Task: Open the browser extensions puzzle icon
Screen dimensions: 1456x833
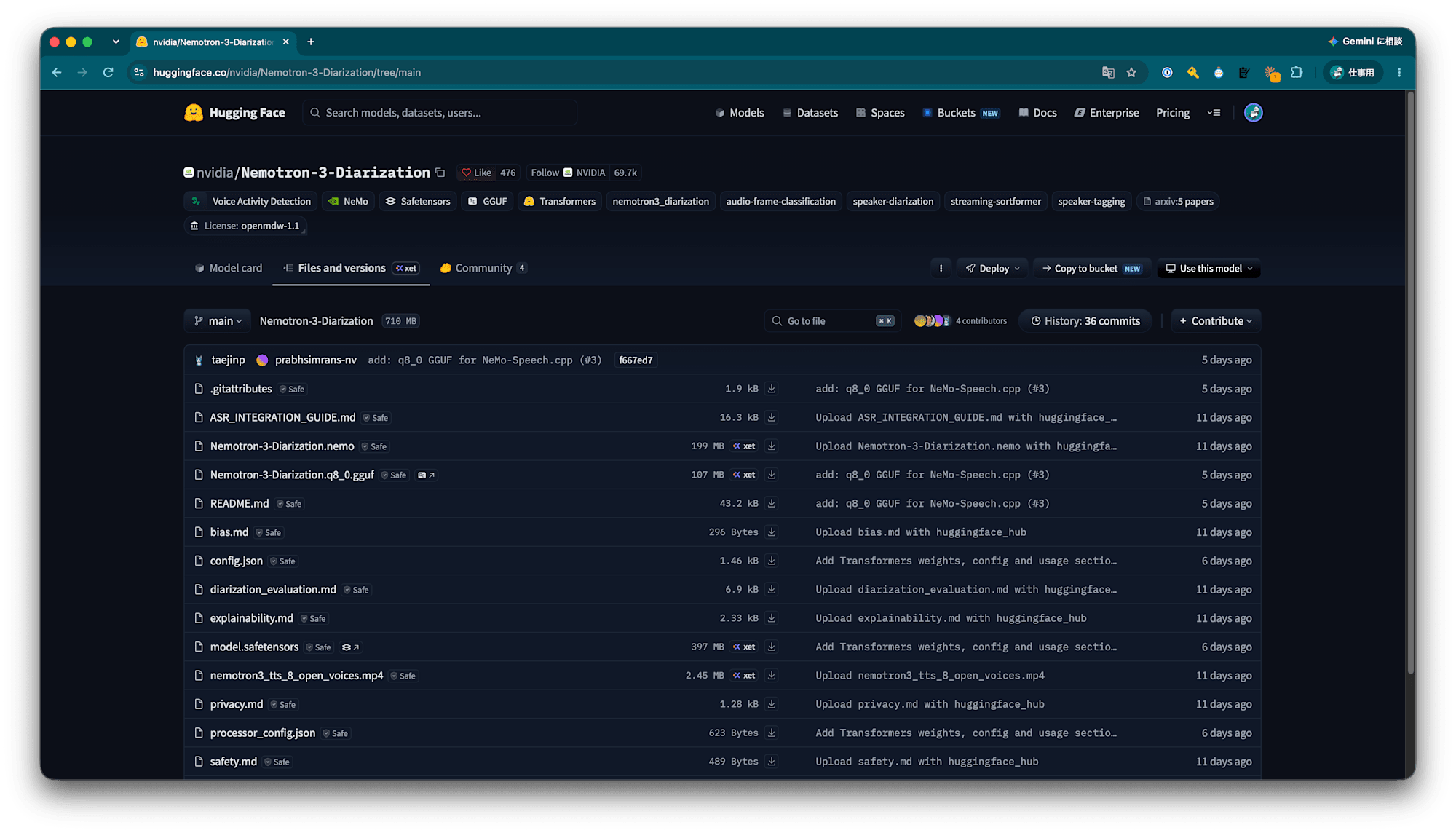Action: (x=1297, y=73)
